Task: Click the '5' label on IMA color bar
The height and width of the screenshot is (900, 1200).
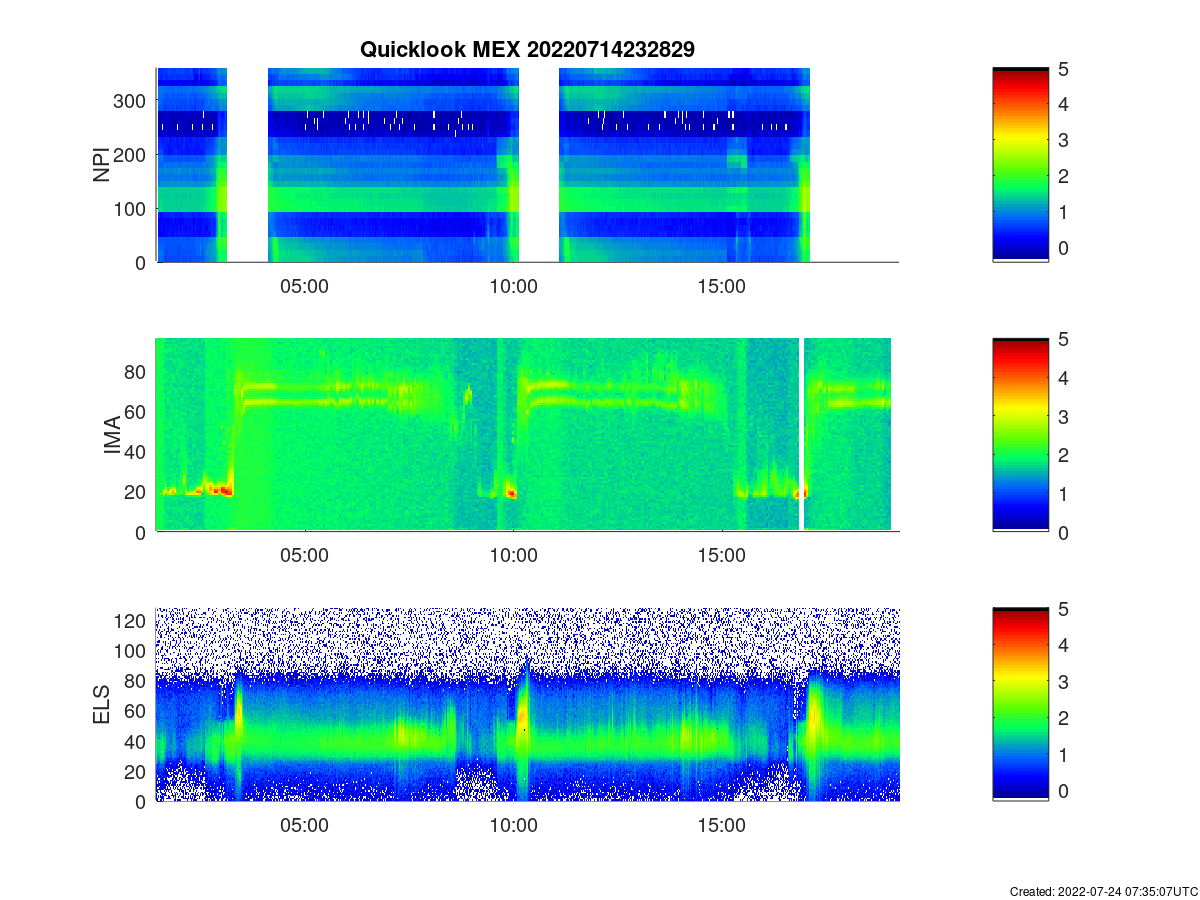Action: point(1062,339)
